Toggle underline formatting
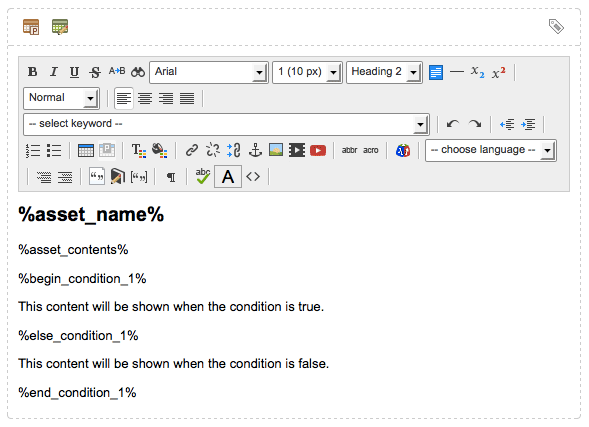589x427 pixels. point(74,72)
